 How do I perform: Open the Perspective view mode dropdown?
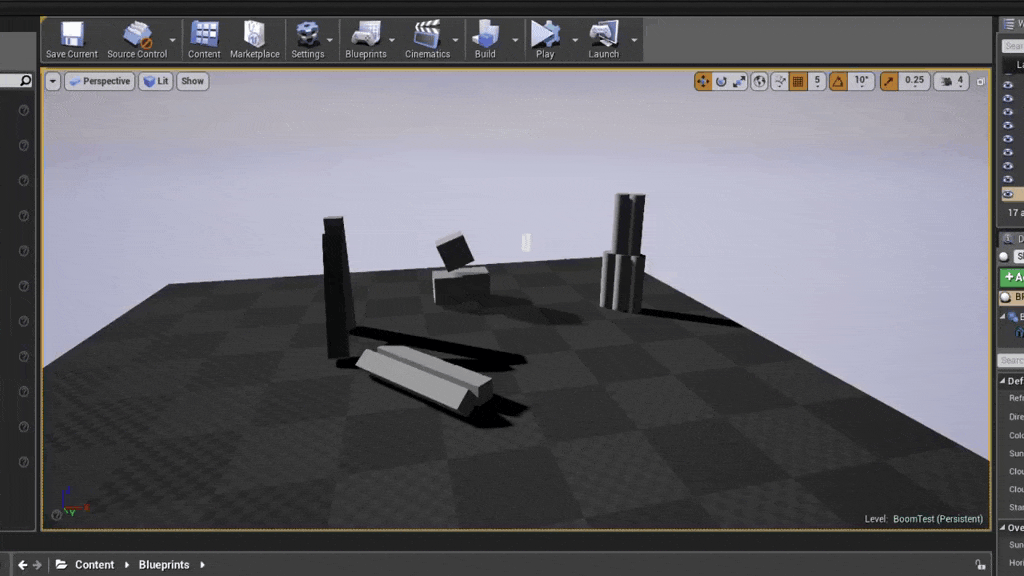100,81
